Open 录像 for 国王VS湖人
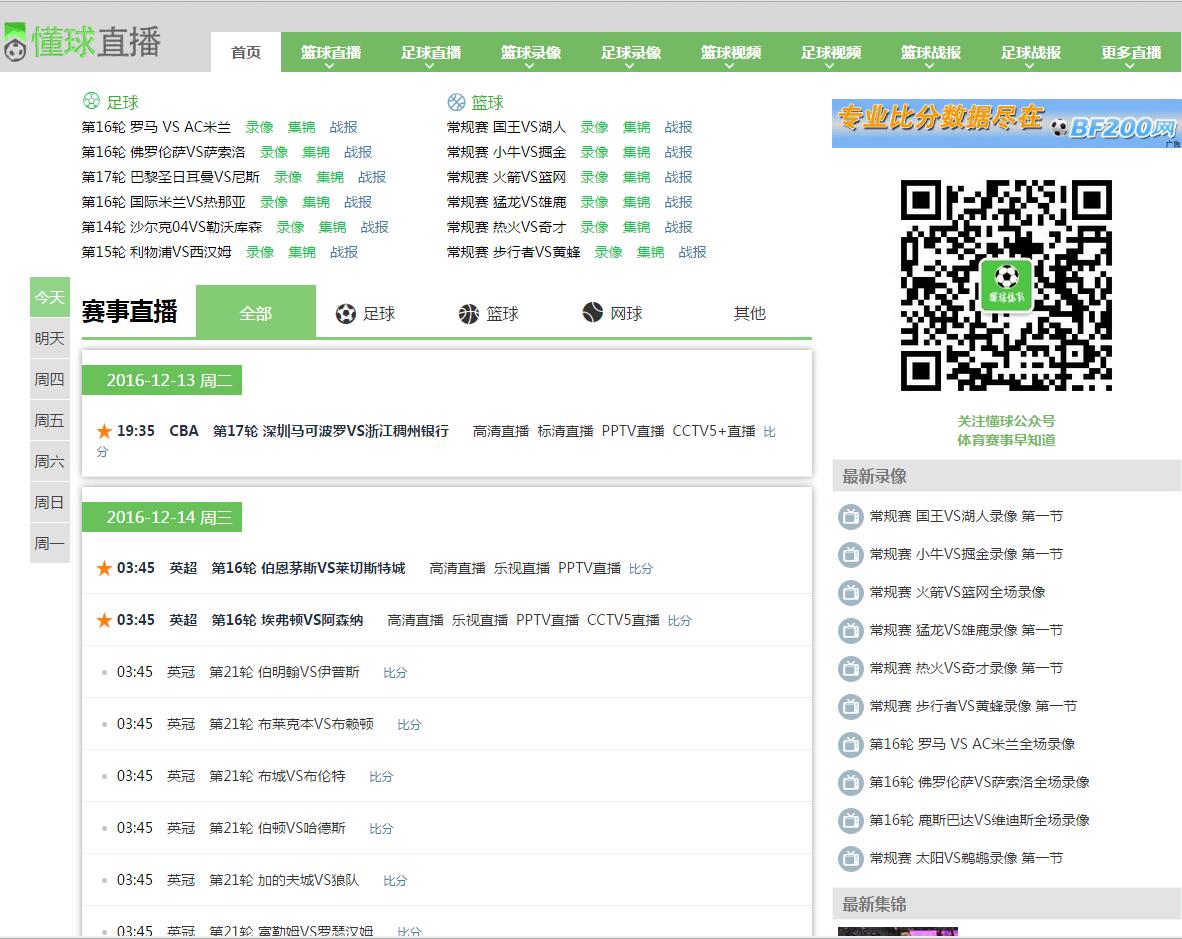Screen dimensions: 1182x939 [594, 127]
